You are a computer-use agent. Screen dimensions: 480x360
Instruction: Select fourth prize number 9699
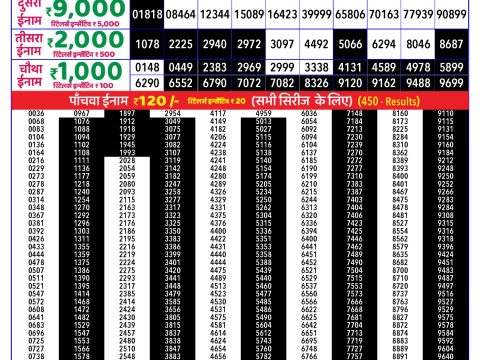(x=452, y=83)
